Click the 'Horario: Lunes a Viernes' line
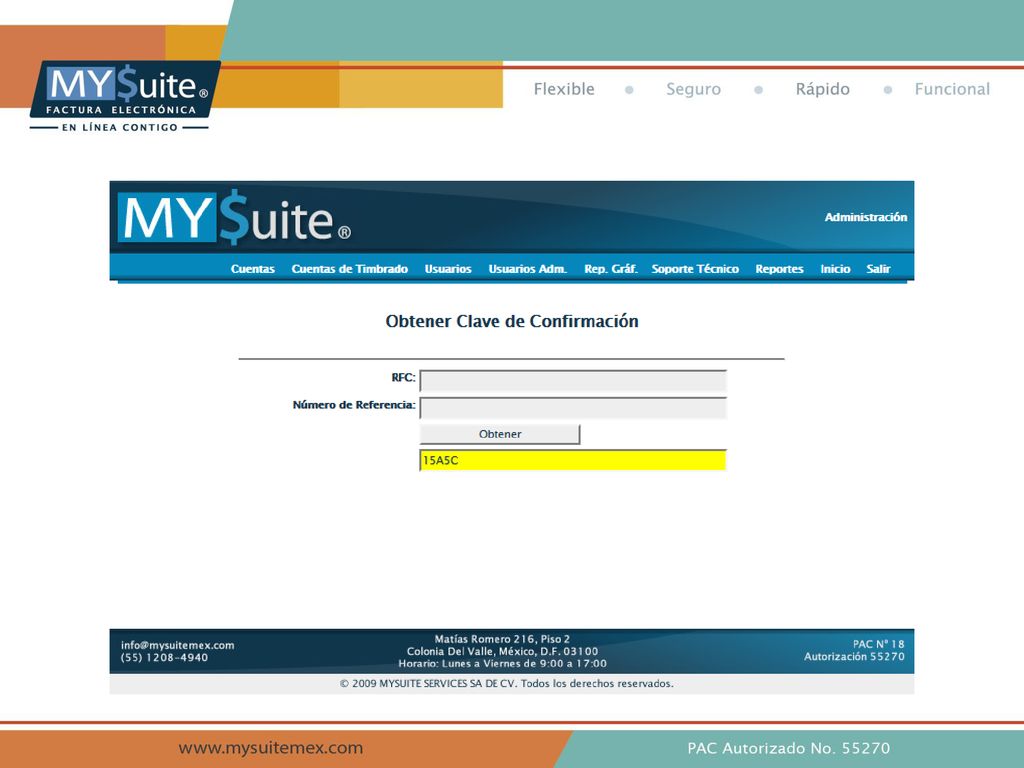The height and width of the screenshot is (768, 1024). pos(503,664)
